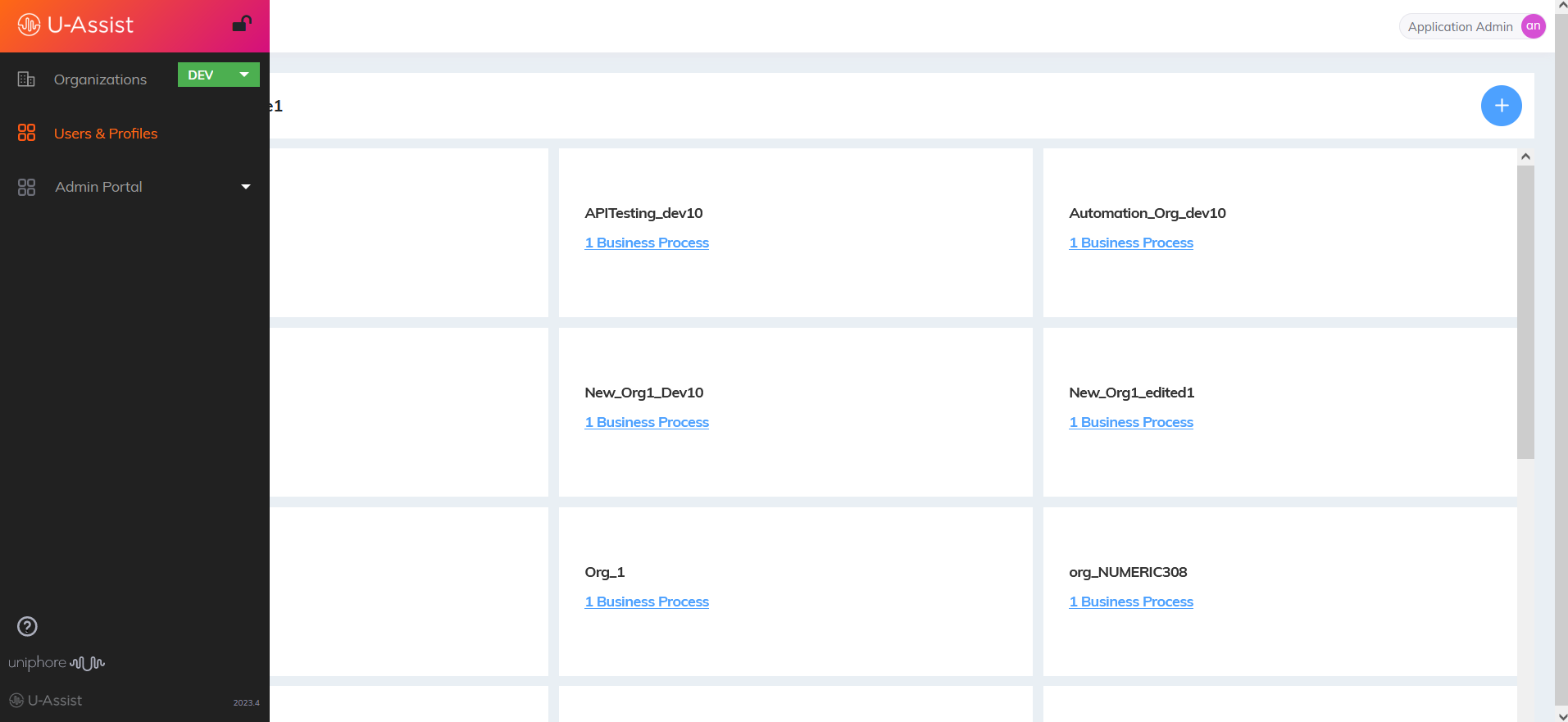Click the organization list scroll up arrow
1568x722 pixels.
(x=1525, y=157)
